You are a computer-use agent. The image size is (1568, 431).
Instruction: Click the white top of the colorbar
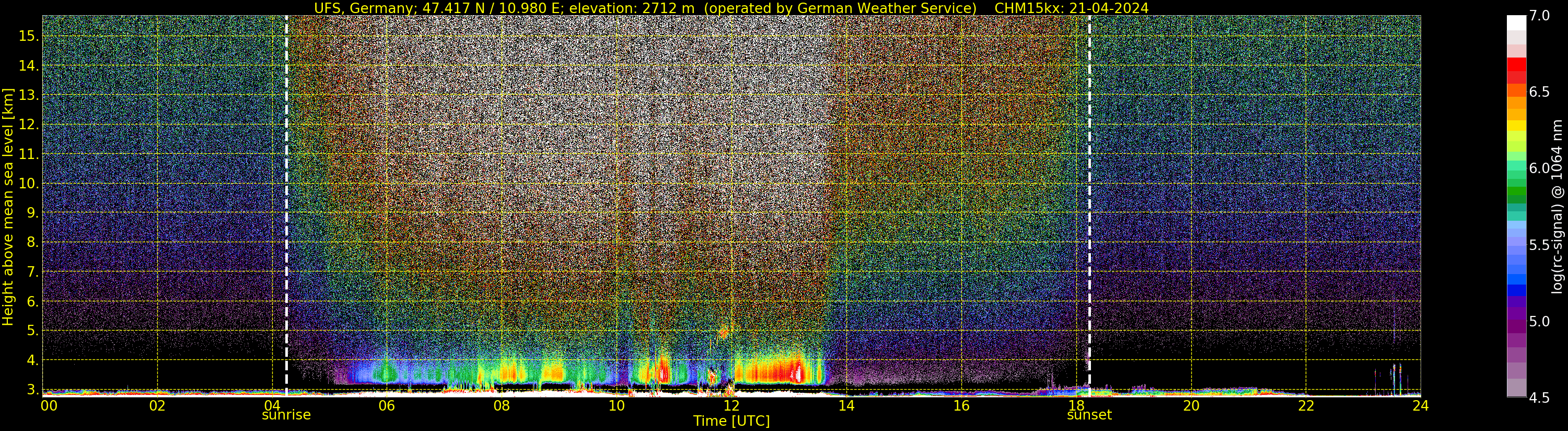coord(1516,22)
